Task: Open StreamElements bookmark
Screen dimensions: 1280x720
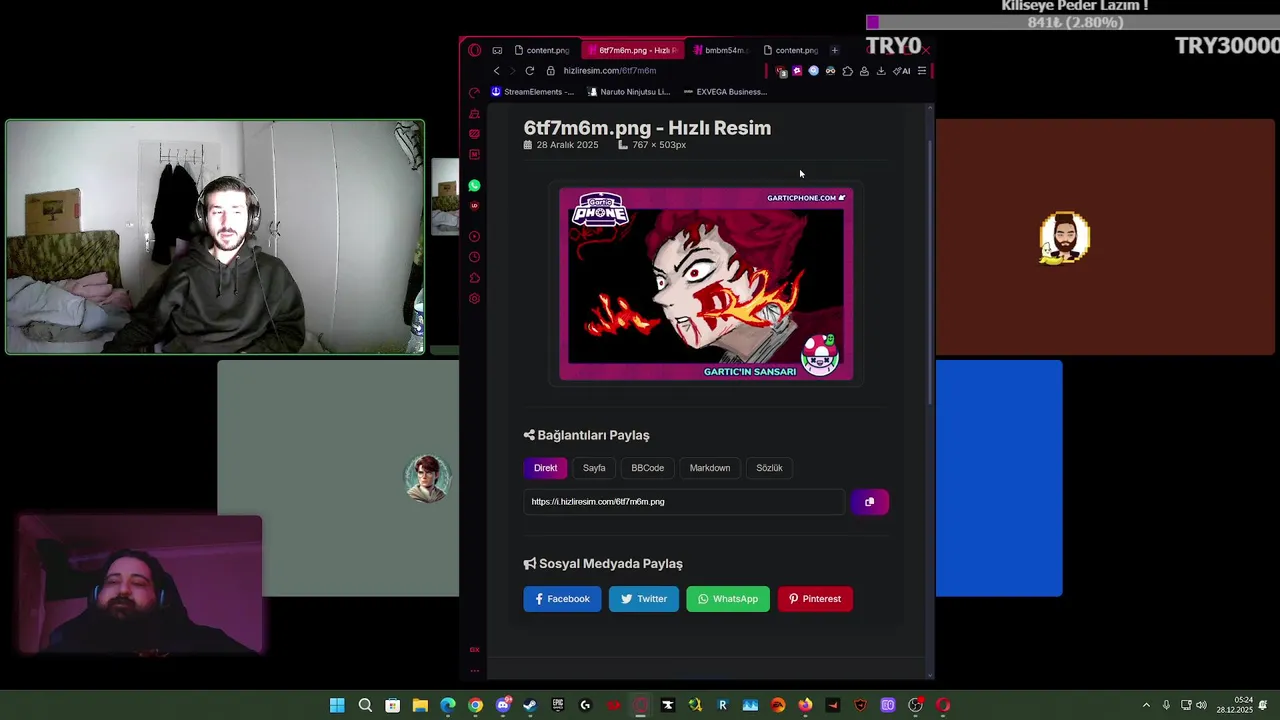Action: click(532, 92)
